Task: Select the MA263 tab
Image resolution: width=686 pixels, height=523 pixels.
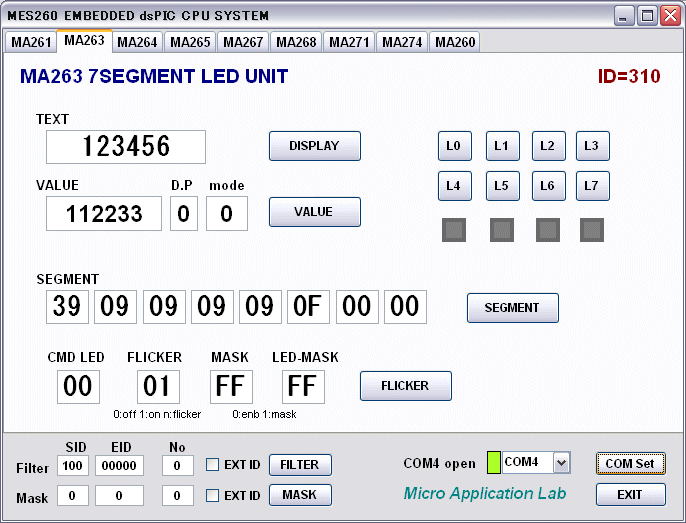Action: point(84,41)
